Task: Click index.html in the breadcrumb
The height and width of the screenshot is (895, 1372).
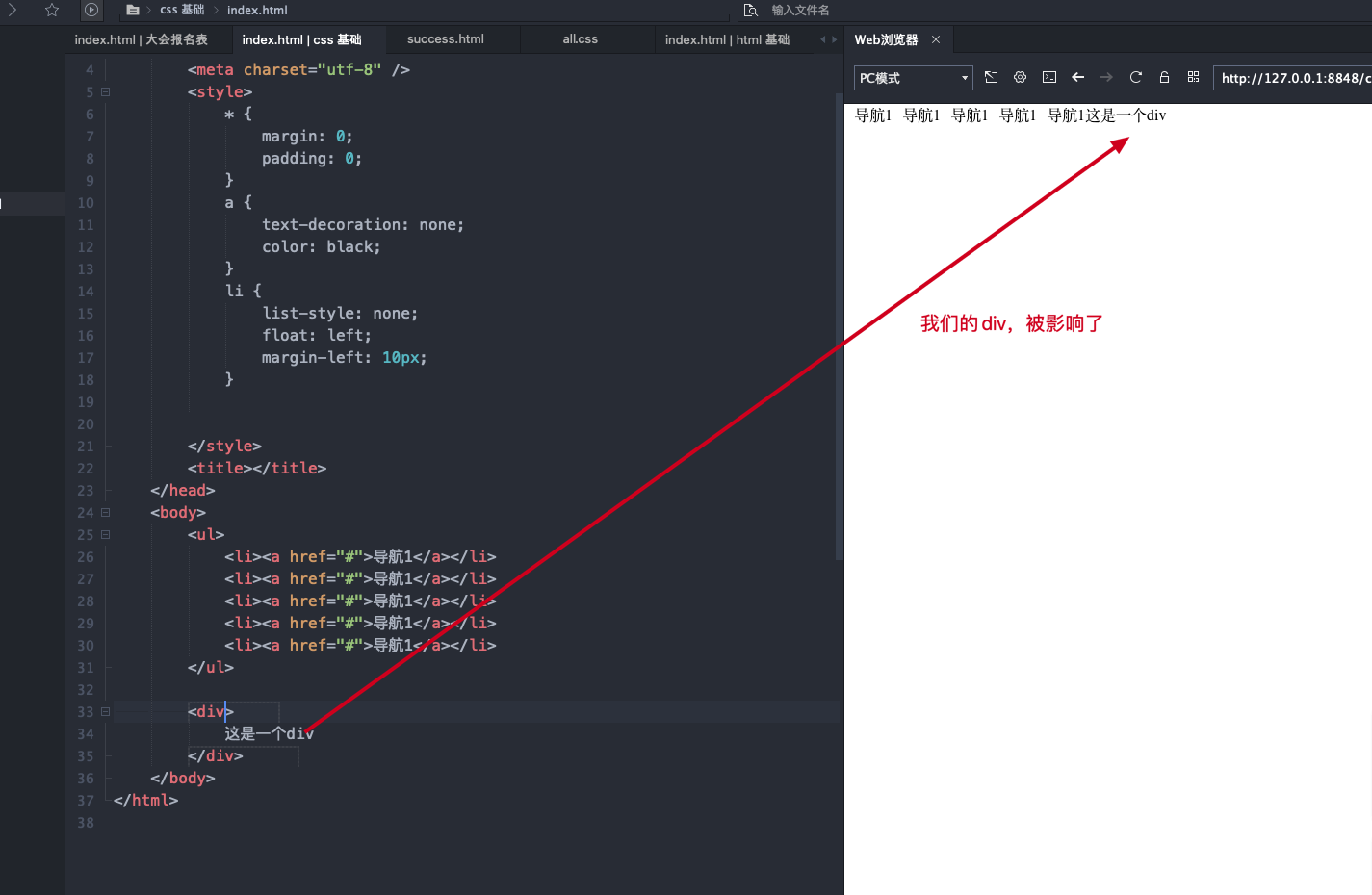Action: click(x=257, y=10)
